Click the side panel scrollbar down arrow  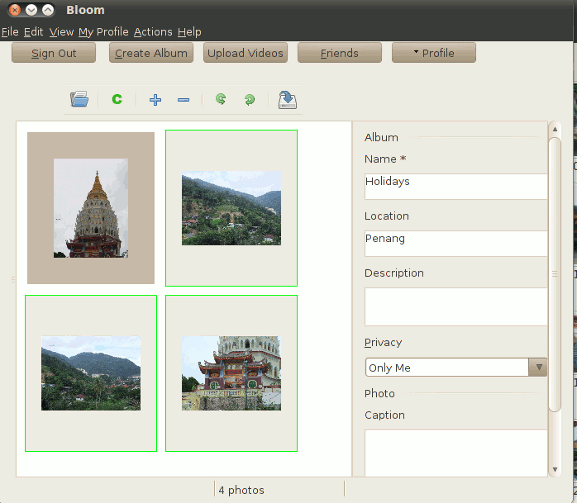[555, 469]
